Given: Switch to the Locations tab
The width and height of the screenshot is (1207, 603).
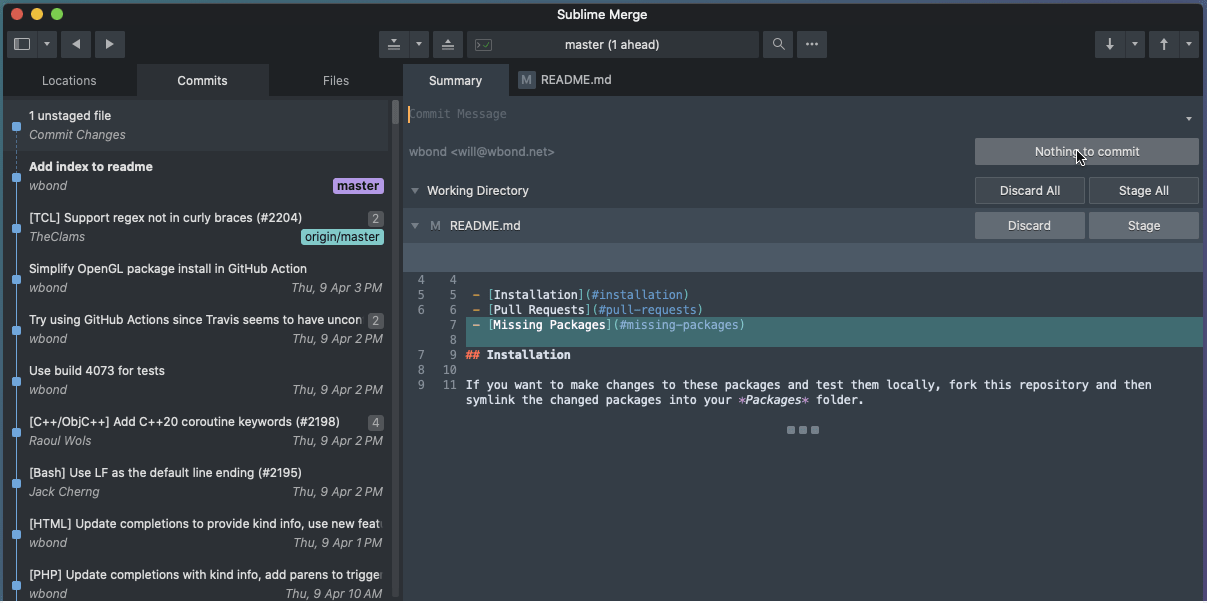Looking at the screenshot, I should [x=68, y=80].
